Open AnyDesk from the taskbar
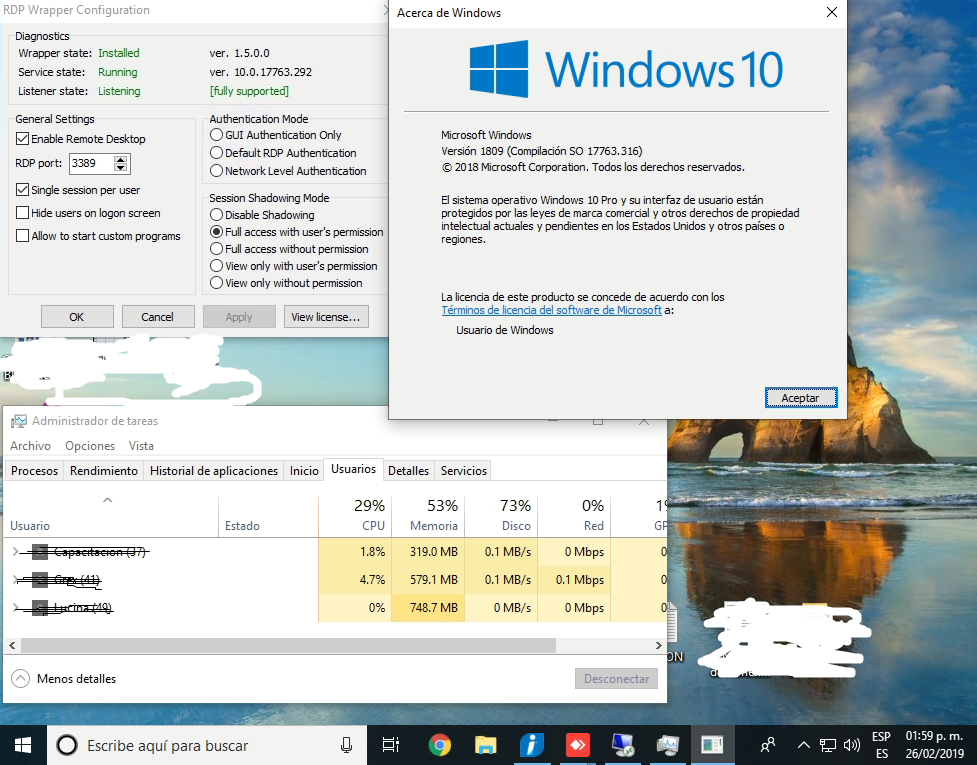977x765 pixels. [578, 745]
